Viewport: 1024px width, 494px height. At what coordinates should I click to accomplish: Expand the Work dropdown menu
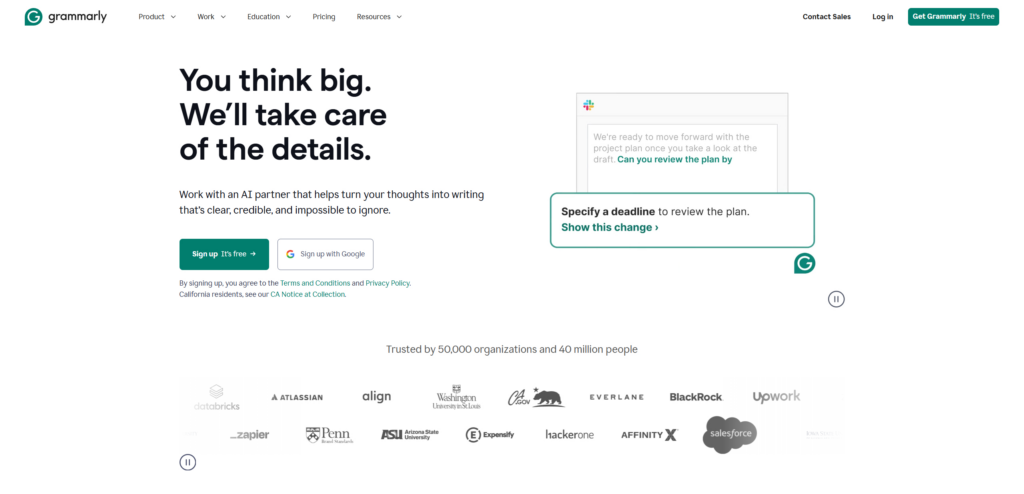pyautogui.click(x=211, y=17)
